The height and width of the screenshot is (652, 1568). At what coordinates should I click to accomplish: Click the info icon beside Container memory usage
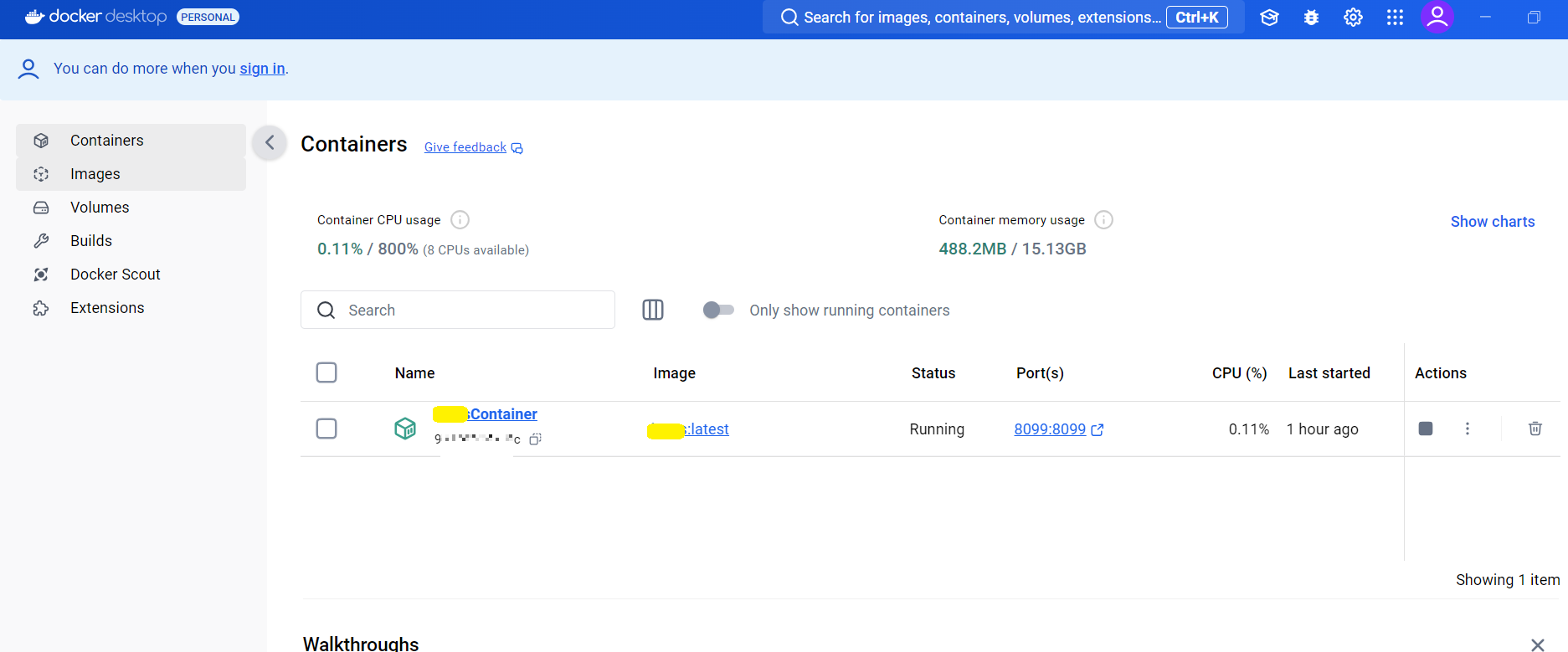[x=1104, y=220]
